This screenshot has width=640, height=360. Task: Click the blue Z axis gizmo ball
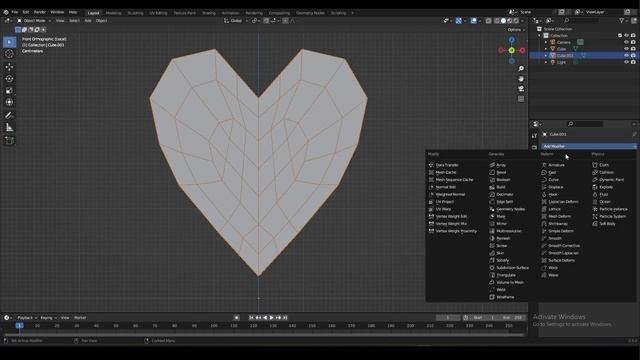pyautogui.click(x=511, y=40)
